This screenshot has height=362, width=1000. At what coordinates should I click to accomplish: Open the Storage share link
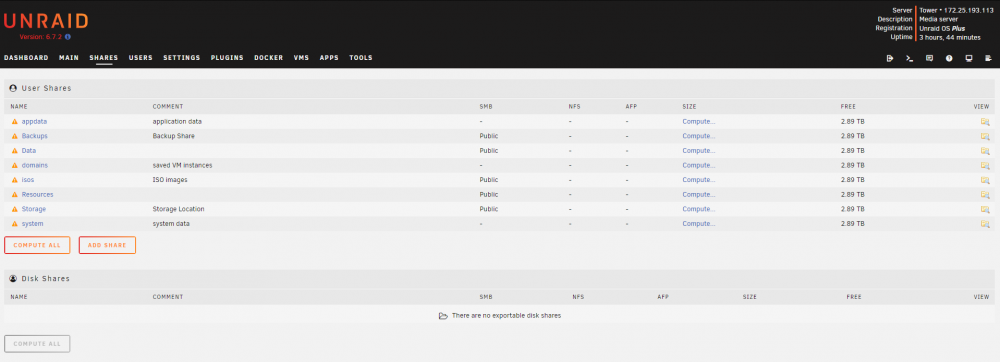(34, 209)
